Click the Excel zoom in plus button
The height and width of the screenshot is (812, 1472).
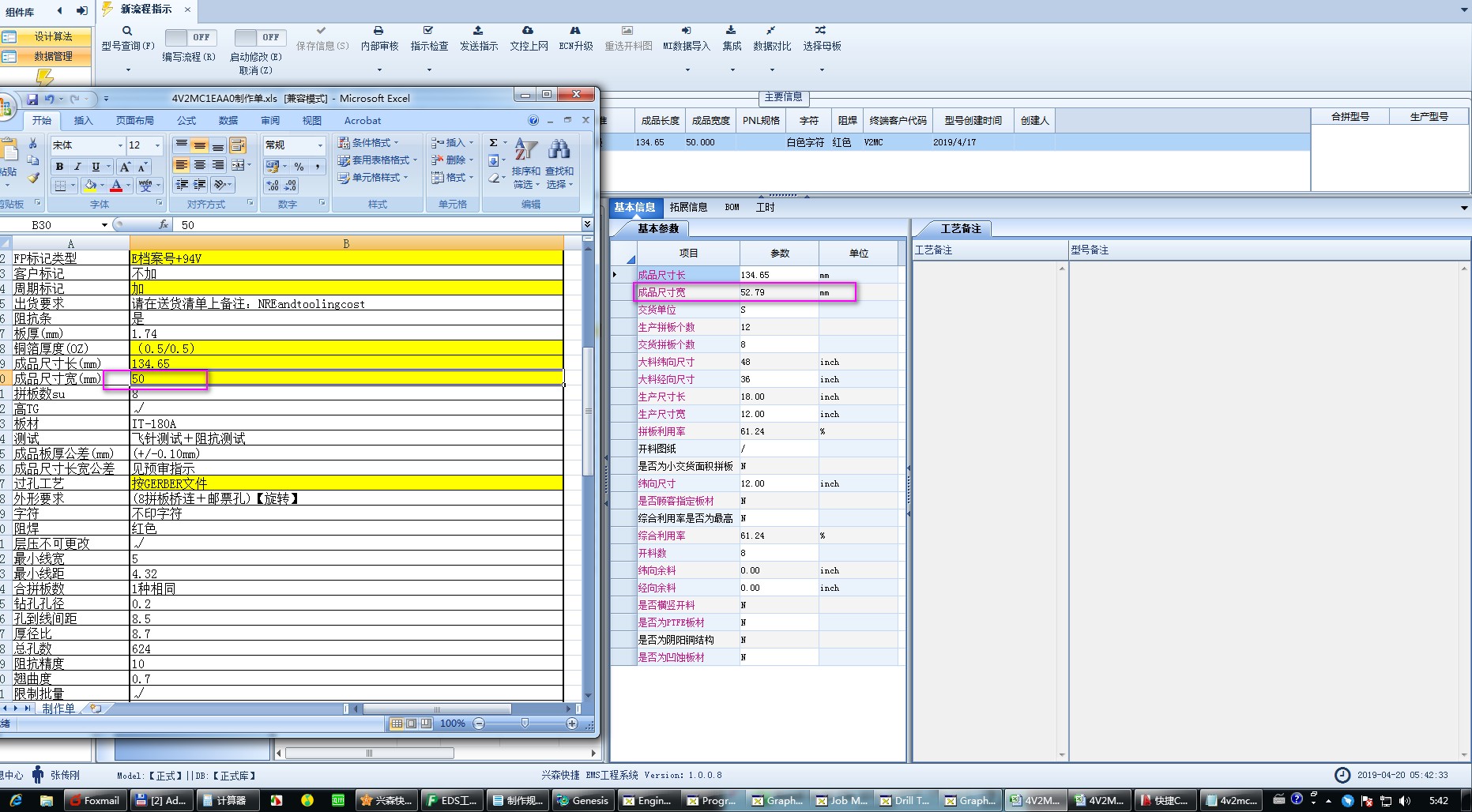[571, 724]
